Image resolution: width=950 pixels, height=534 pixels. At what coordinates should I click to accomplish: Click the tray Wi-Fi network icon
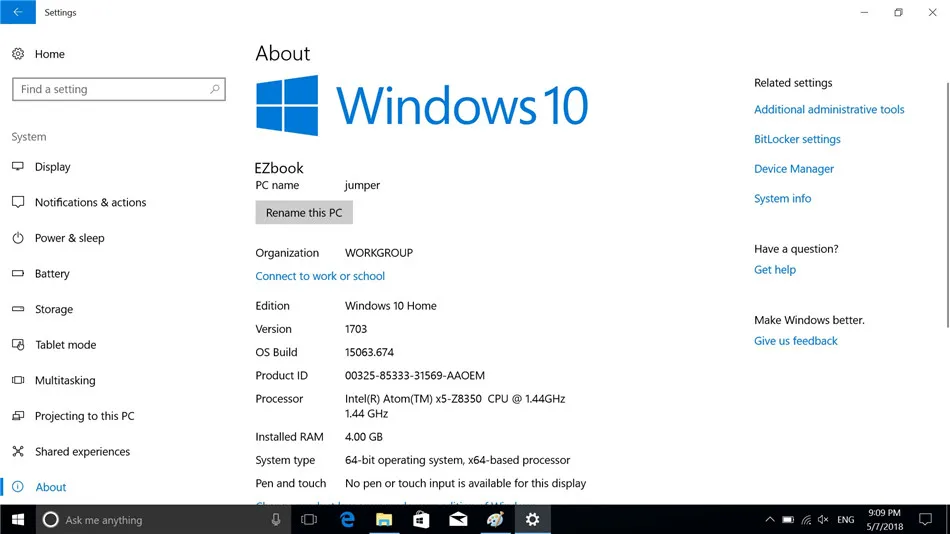[806, 519]
